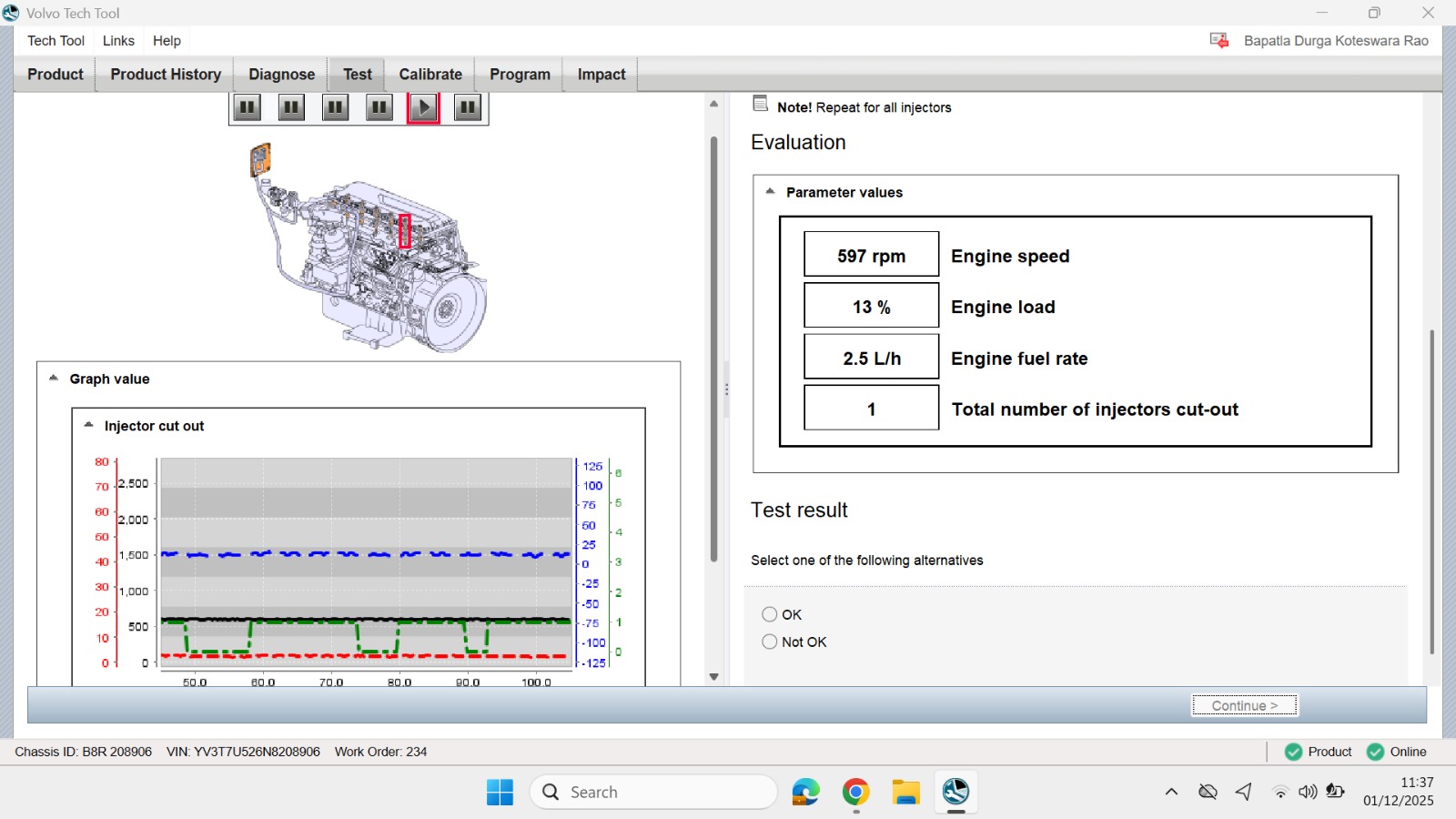Screen dimensions: 1456x819
Task: Click the sixth injector pause button
Action: coord(467,107)
